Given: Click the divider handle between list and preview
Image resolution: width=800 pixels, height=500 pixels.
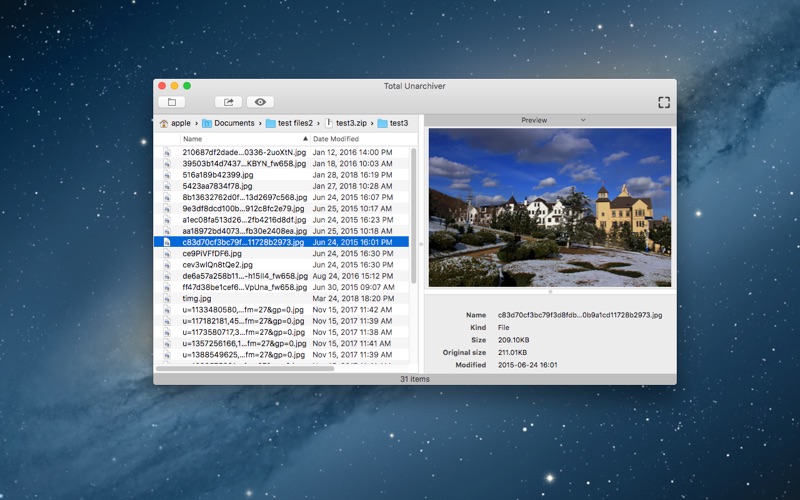Looking at the screenshot, I should [421, 243].
